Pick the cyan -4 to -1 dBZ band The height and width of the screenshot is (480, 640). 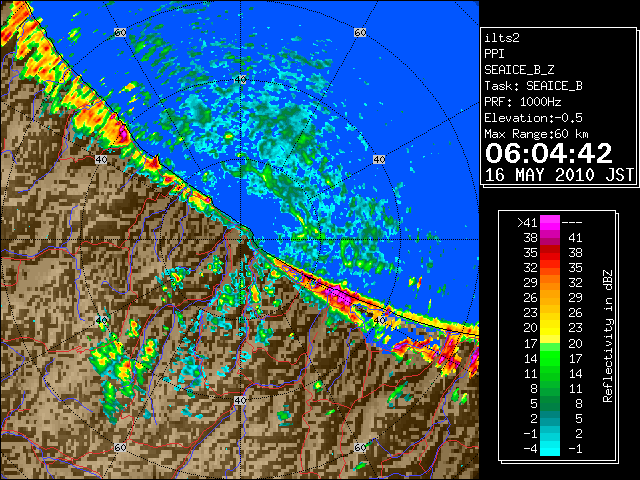[550, 449]
